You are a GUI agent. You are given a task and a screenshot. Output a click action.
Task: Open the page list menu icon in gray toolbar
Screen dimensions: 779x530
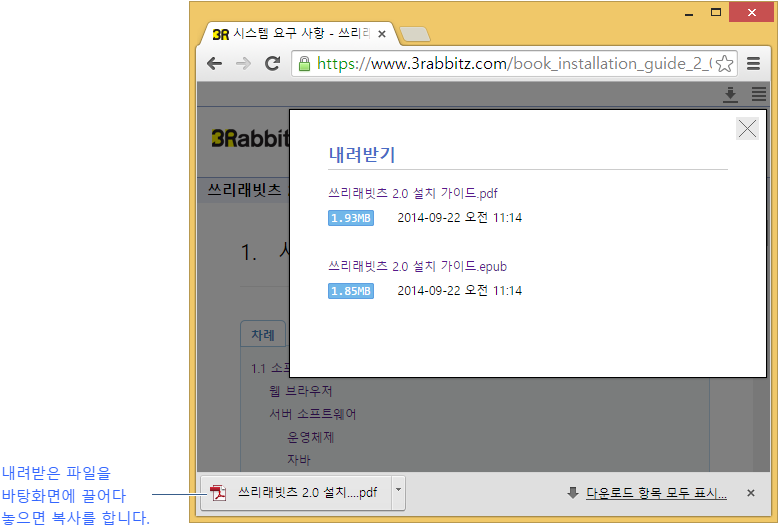point(759,94)
